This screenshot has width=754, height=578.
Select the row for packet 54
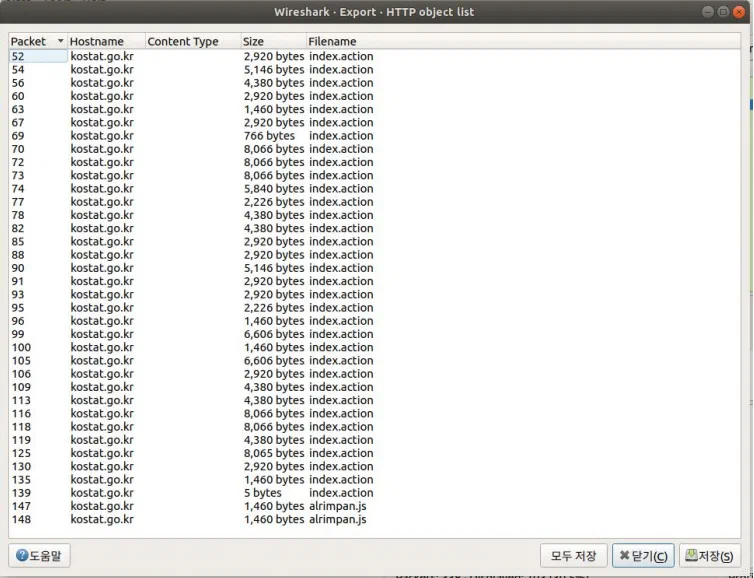(x=375, y=70)
